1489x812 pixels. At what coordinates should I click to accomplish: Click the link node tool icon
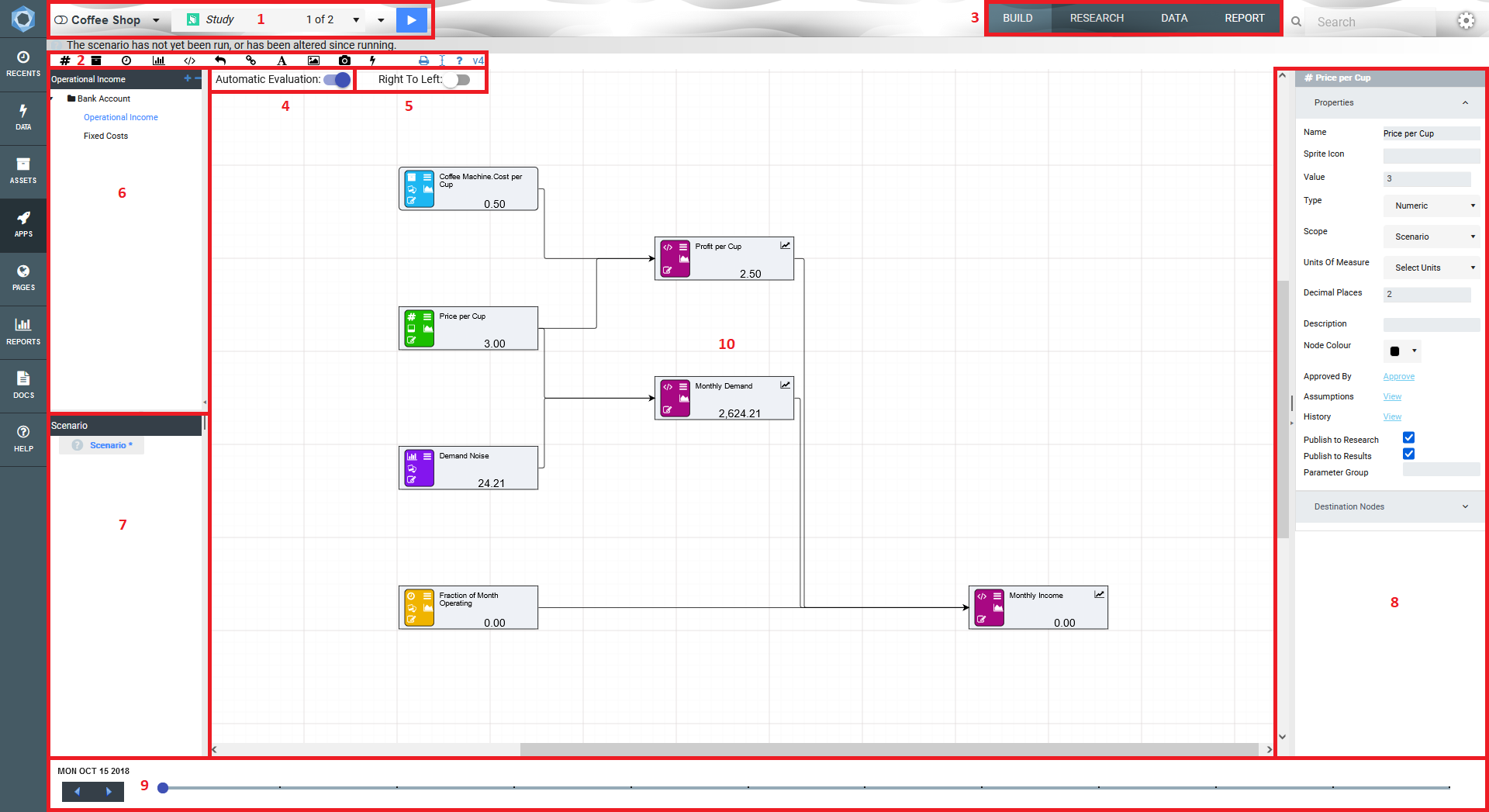tap(250, 60)
